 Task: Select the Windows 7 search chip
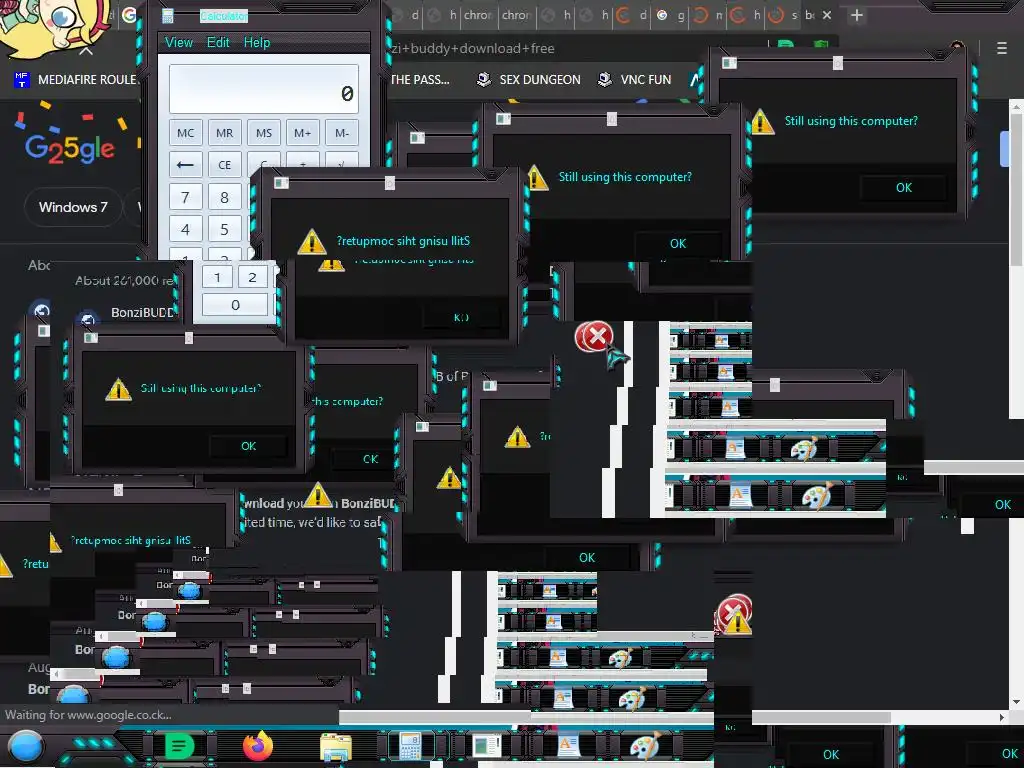click(73, 207)
